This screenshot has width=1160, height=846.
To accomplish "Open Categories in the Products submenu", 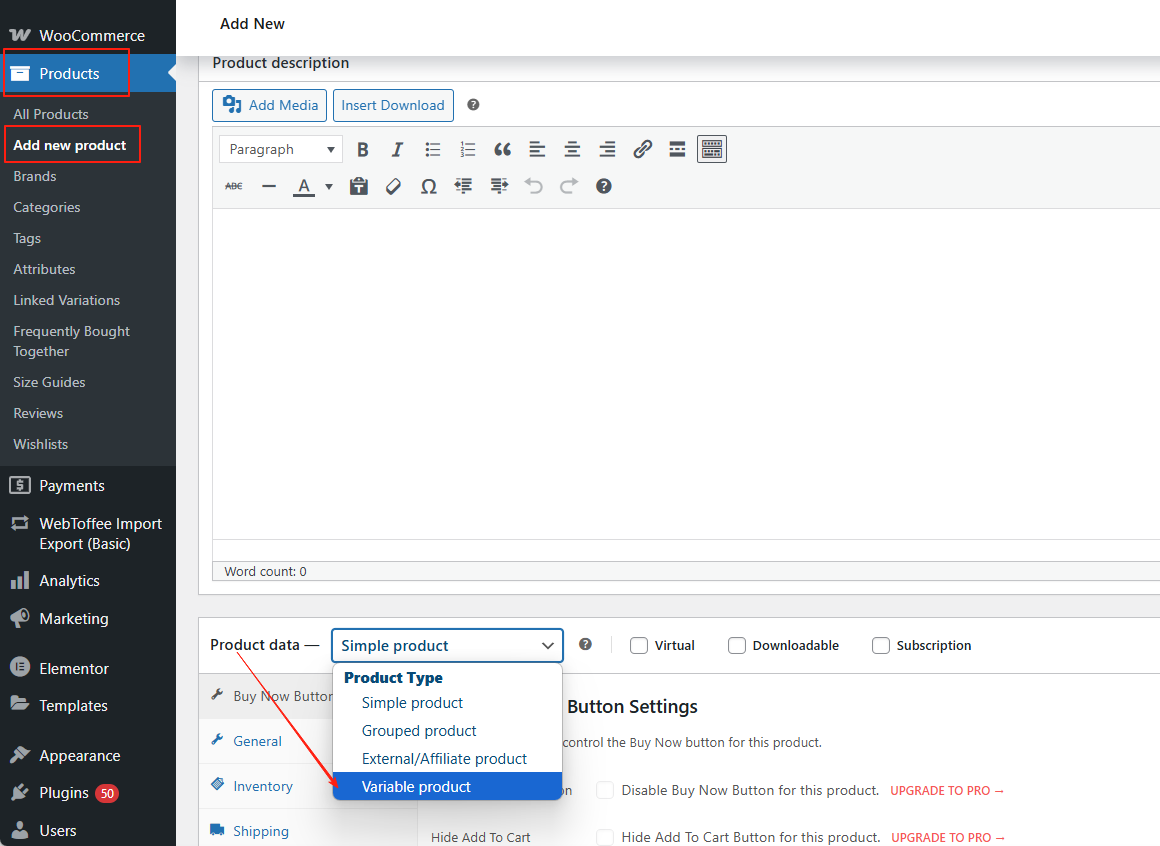I will pos(47,207).
